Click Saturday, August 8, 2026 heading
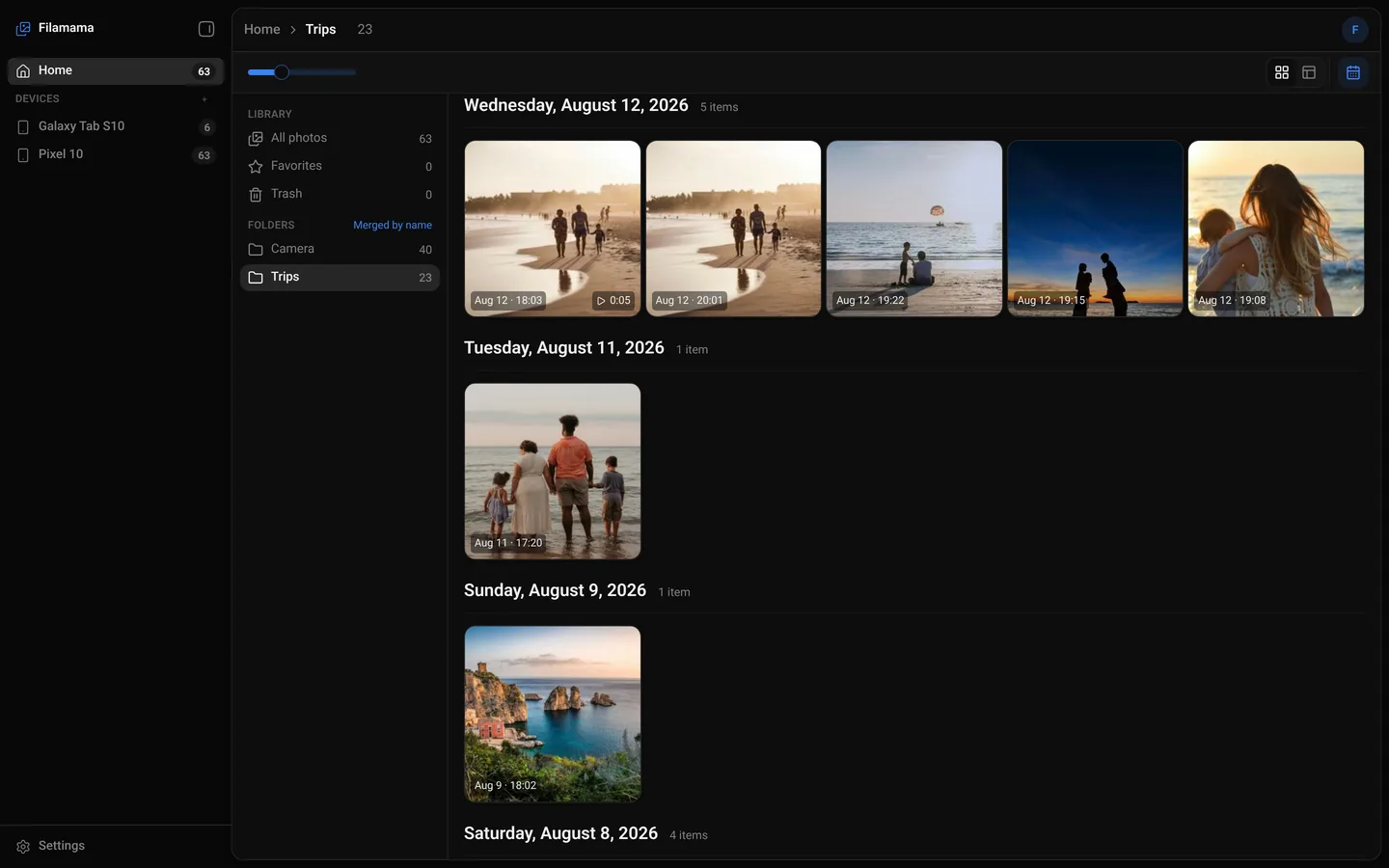Image resolution: width=1389 pixels, height=868 pixels. tap(560, 833)
